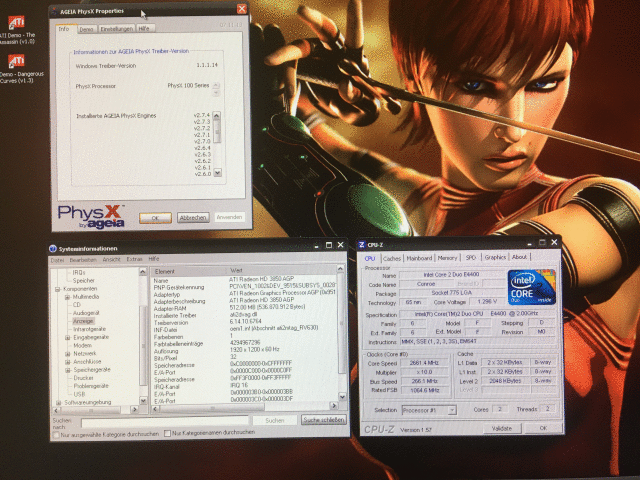Open ATI Demo The Assassin desktop icon
The image size is (640, 480).
tap(16, 30)
